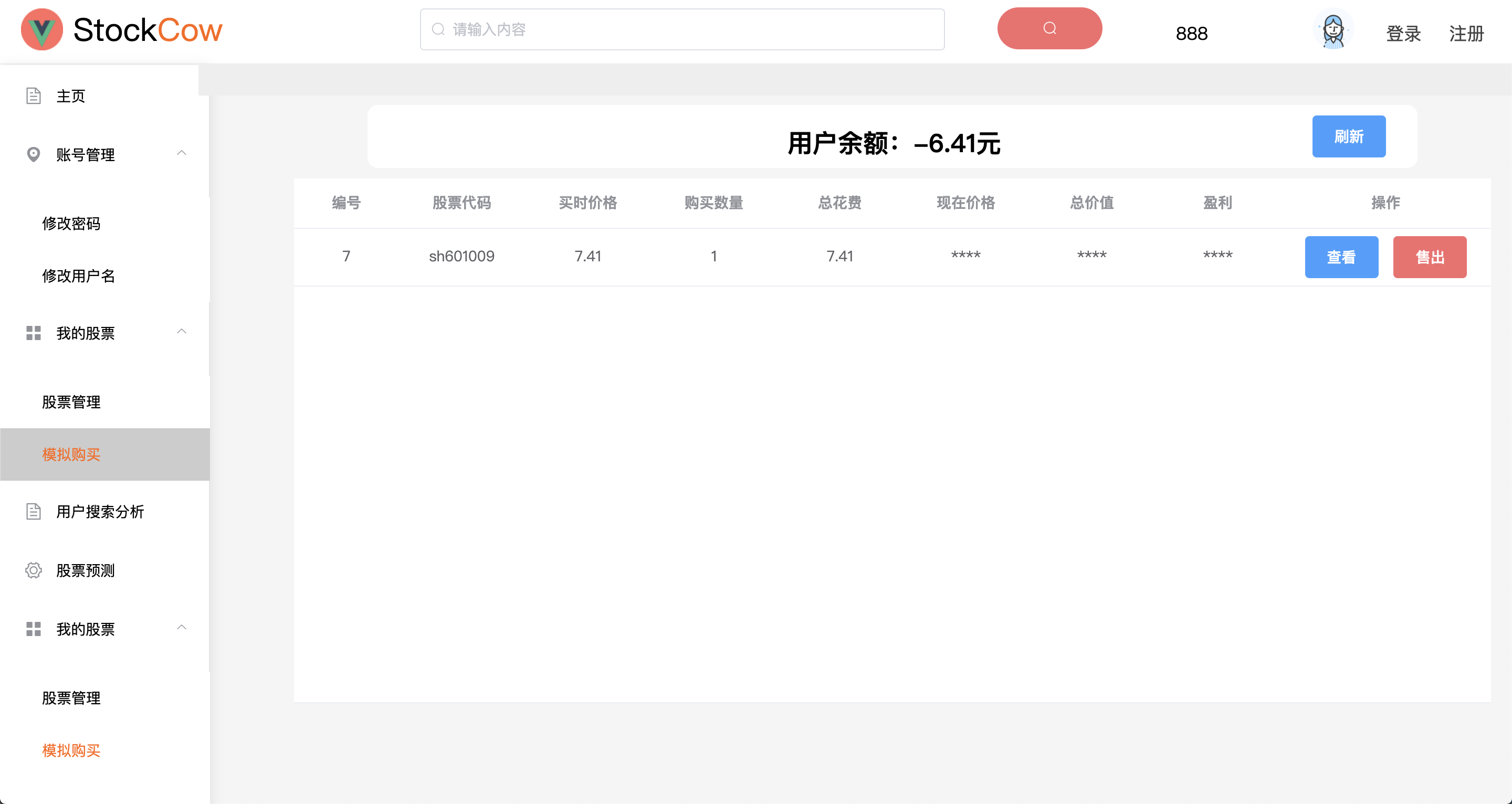Click the StockCow logo icon

click(41, 29)
